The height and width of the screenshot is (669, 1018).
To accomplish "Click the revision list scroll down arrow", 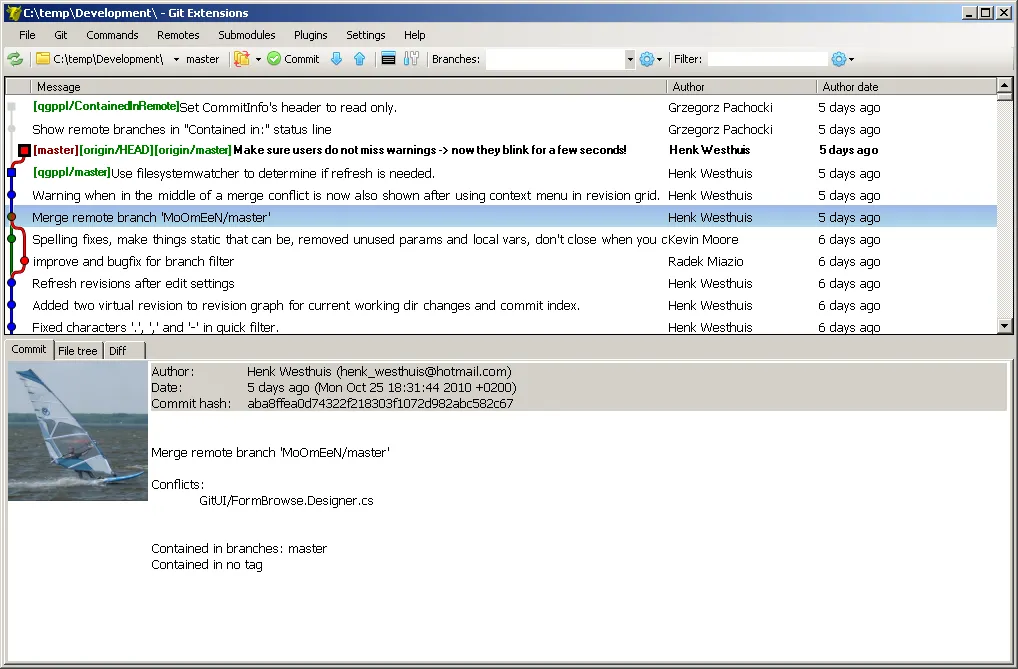I will [x=1004, y=326].
